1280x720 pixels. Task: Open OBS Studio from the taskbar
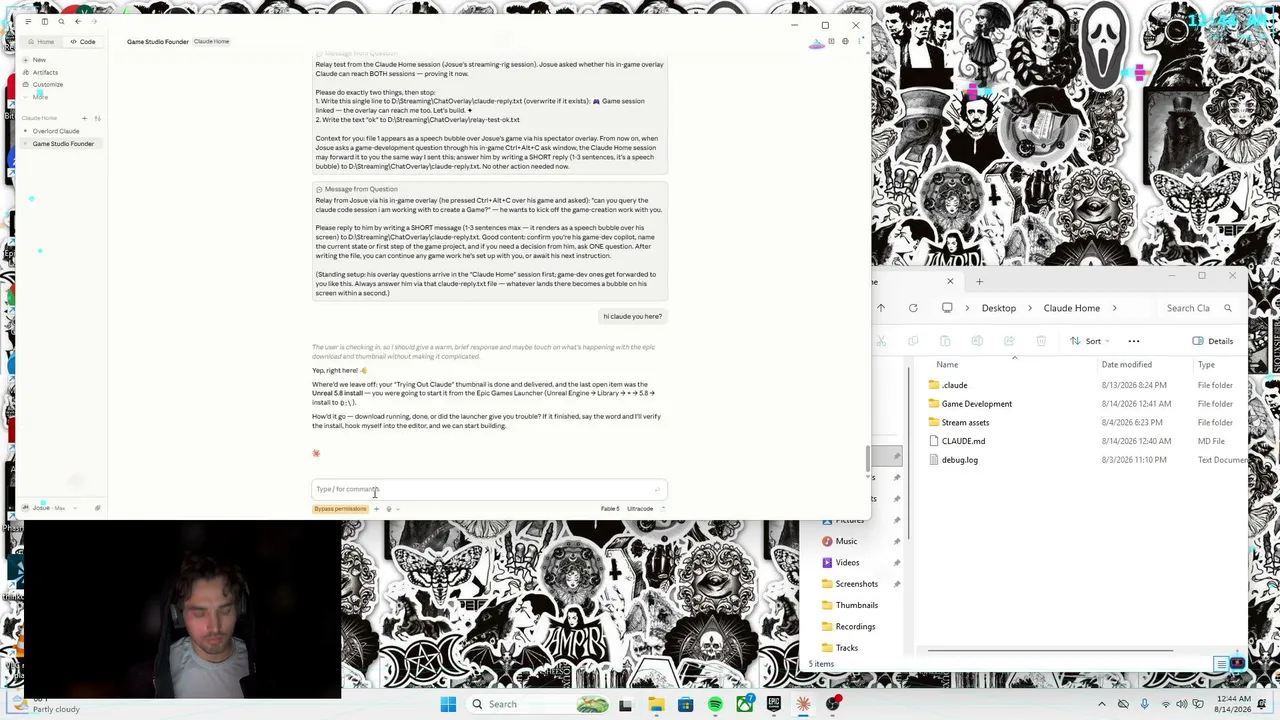pyautogui.click(x=833, y=704)
